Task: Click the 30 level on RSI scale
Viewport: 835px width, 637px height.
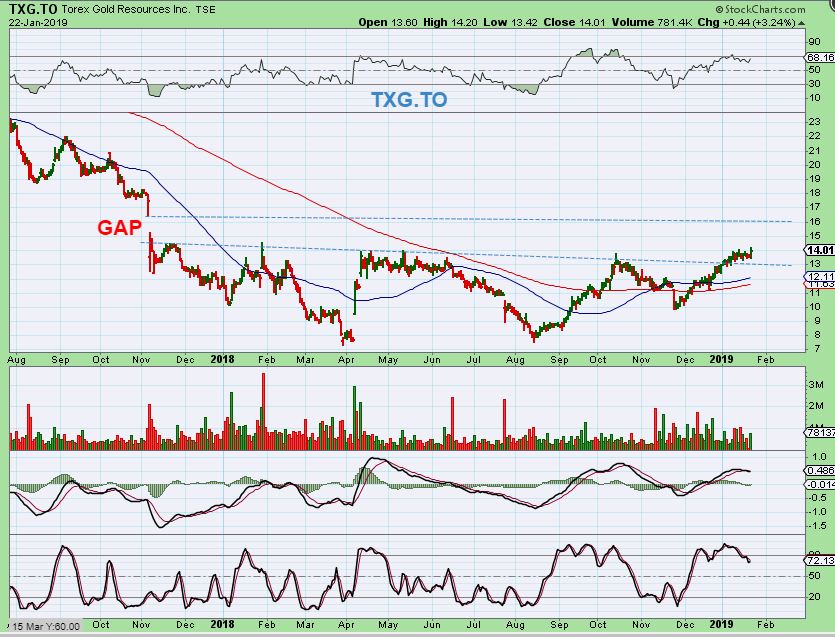Action: pyautogui.click(x=814, y=84)
